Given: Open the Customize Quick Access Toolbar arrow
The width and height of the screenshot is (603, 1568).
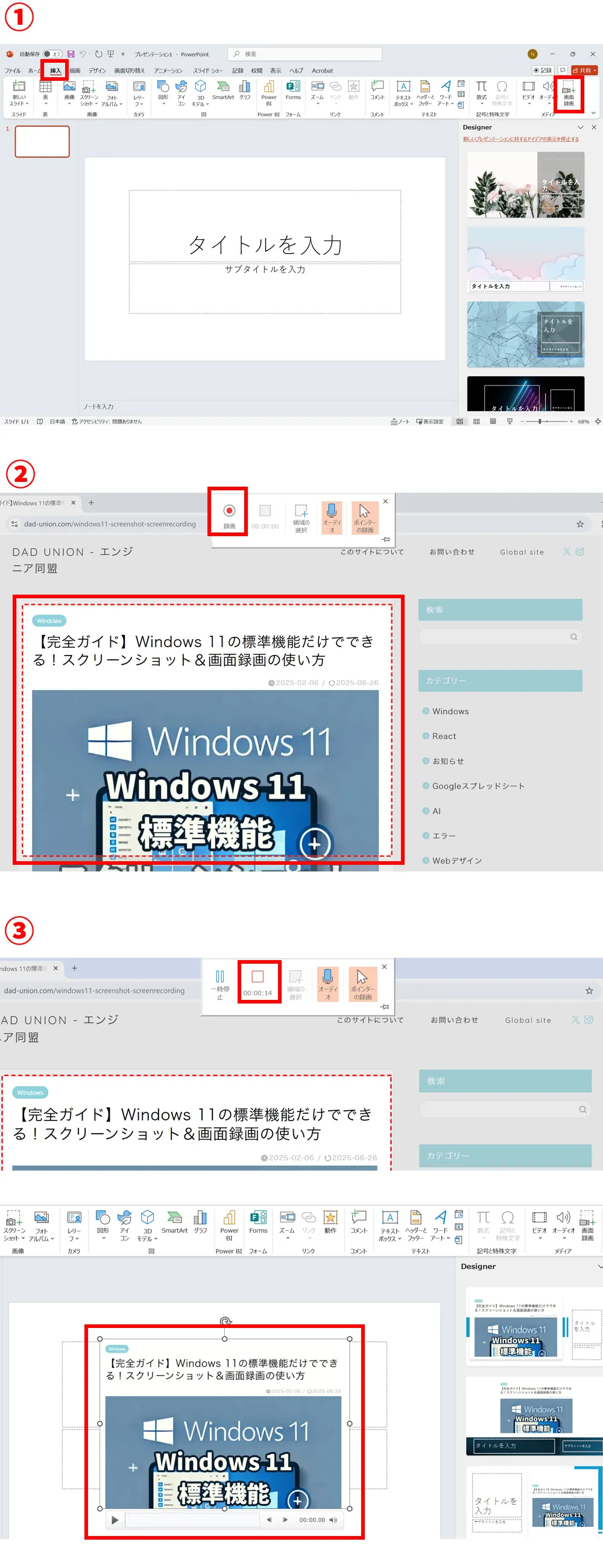Looking at the screenshot, I should coord(123,54).
